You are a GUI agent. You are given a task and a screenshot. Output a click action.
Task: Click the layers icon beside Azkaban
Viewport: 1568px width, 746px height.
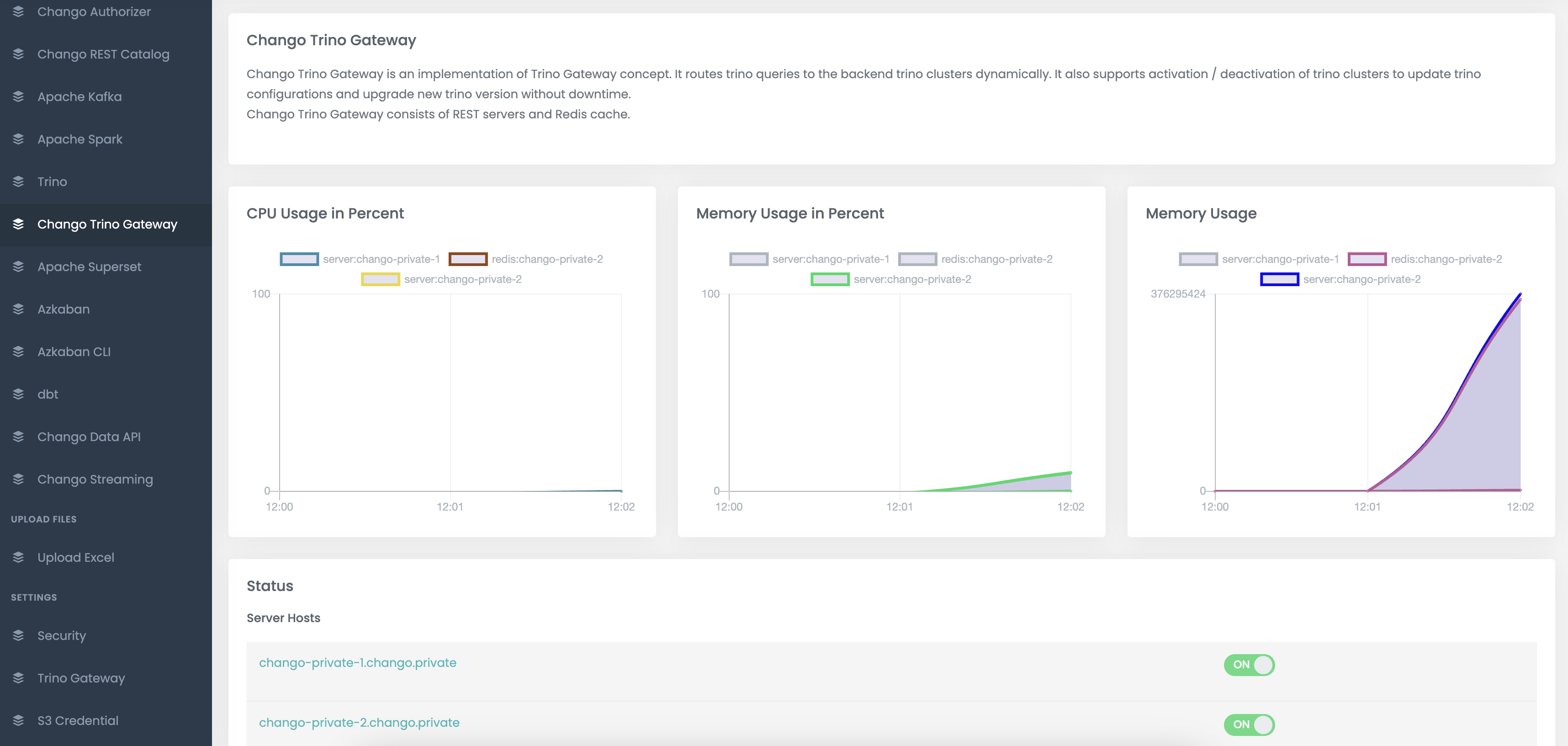18,309
